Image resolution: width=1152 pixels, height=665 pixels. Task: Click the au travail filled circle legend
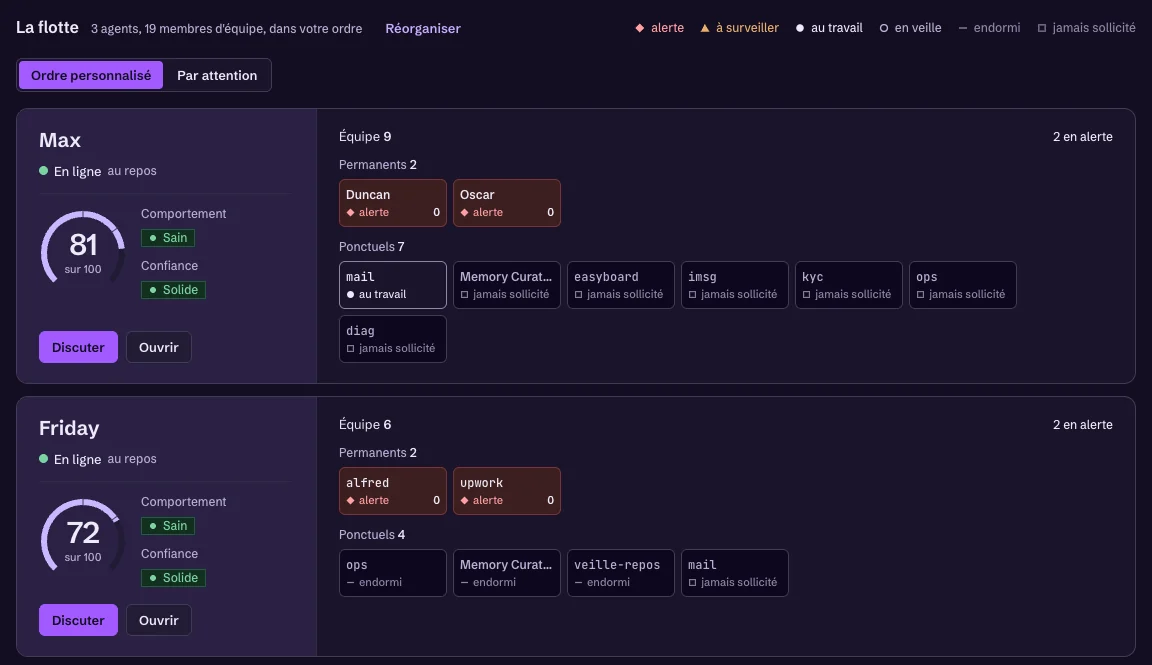[800, 28]
